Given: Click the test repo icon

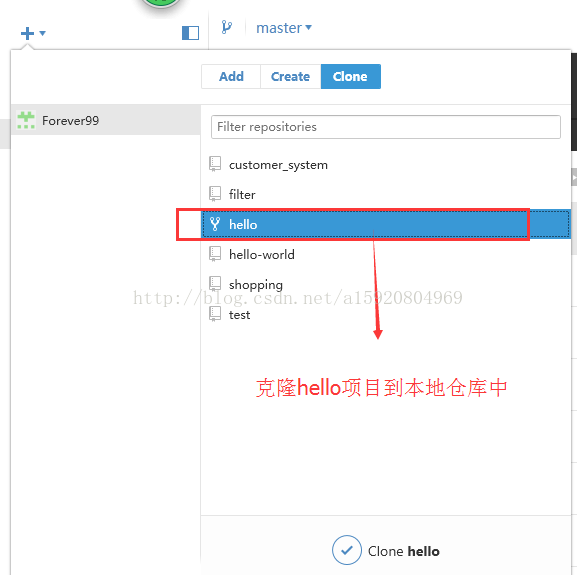Looking at the screenshot, I should pos(215,314).
